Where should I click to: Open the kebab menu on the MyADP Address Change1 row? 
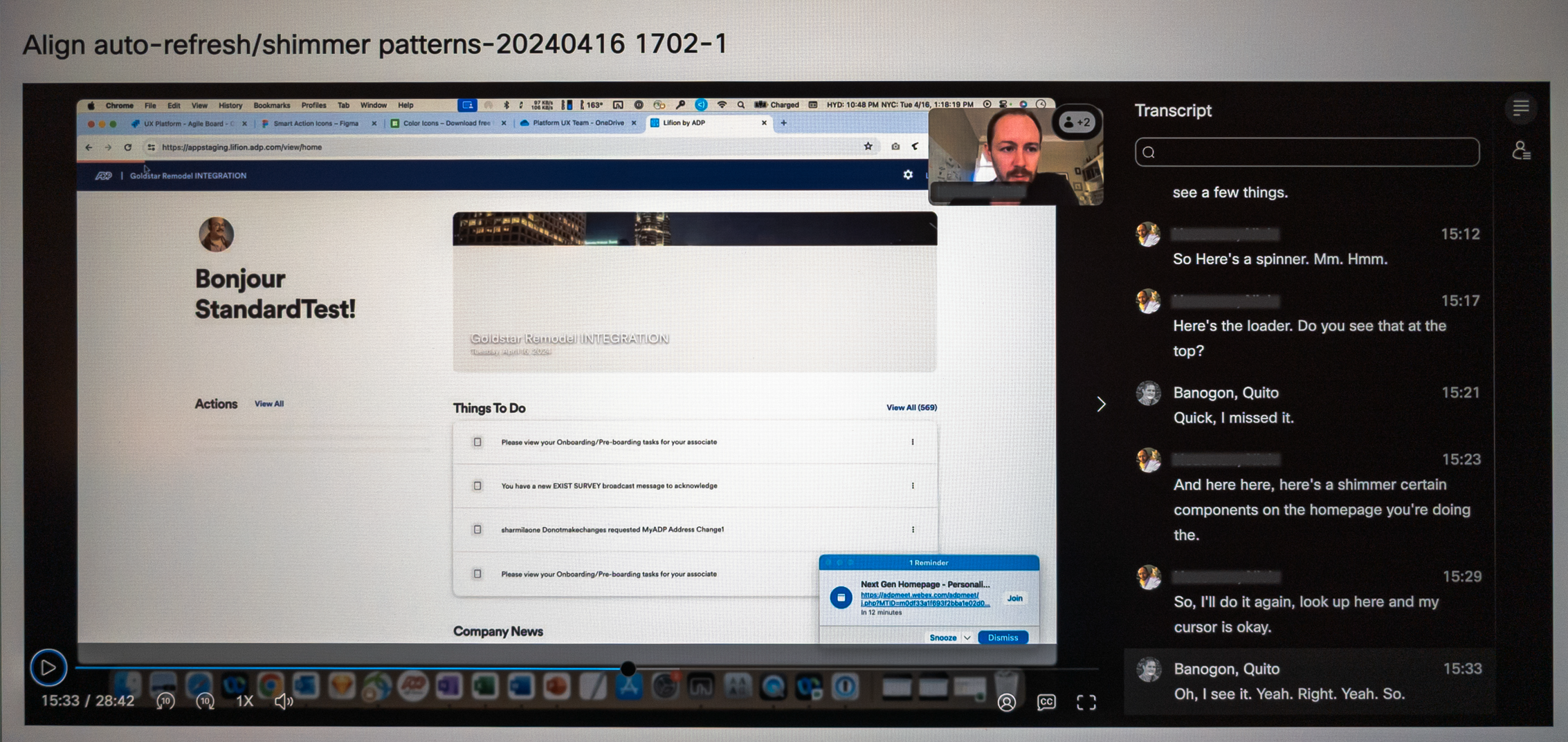point(913,530)
